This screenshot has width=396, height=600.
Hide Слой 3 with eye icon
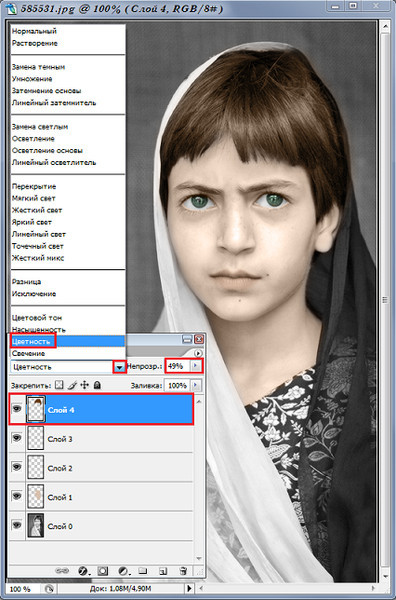(x=17, y=438)
